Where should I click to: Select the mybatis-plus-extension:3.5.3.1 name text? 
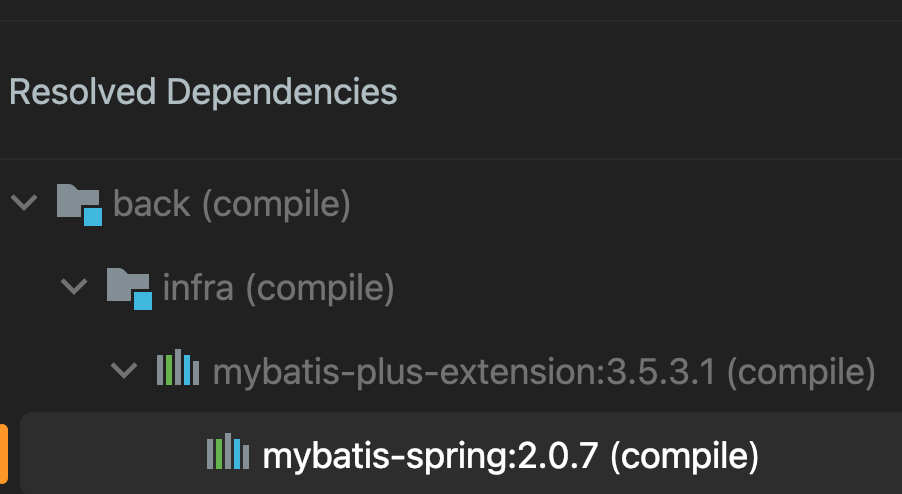tap(464, 373)
